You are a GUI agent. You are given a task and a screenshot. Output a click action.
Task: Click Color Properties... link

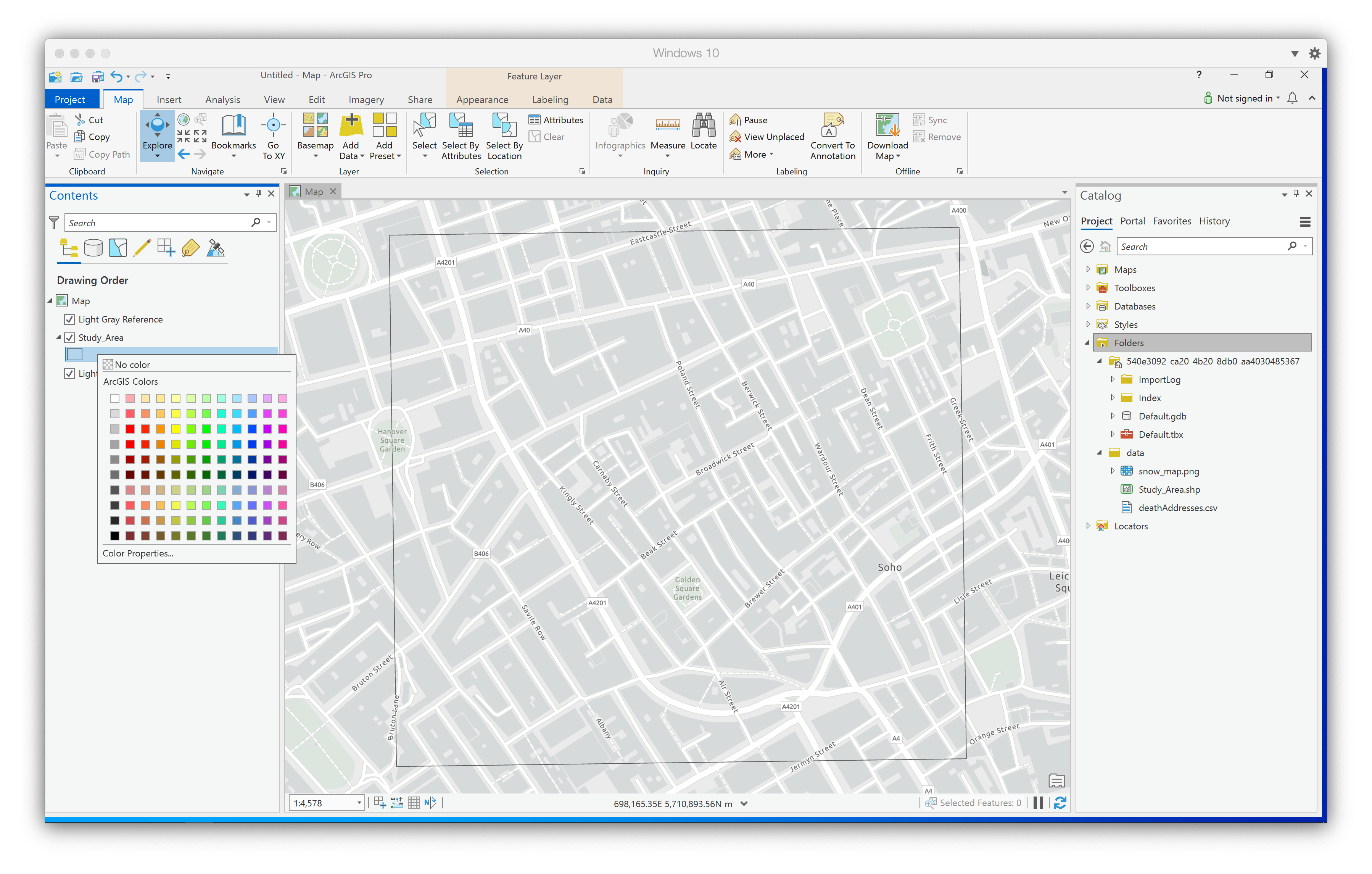(138, 553)
